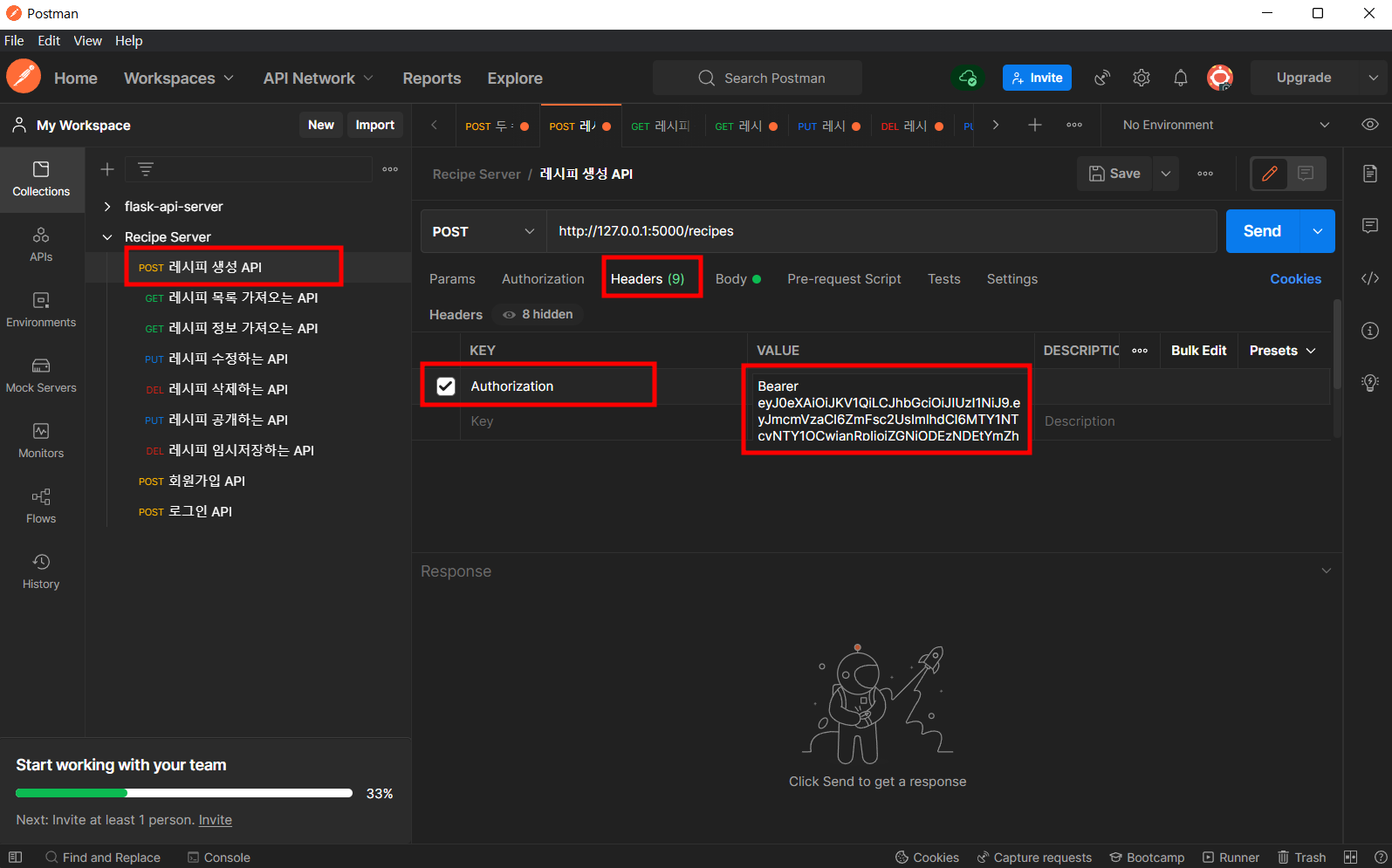Image resolution: width=1392 pixels, height=868 pixels.
Task: Open the Edit menu
Action: 49,41
